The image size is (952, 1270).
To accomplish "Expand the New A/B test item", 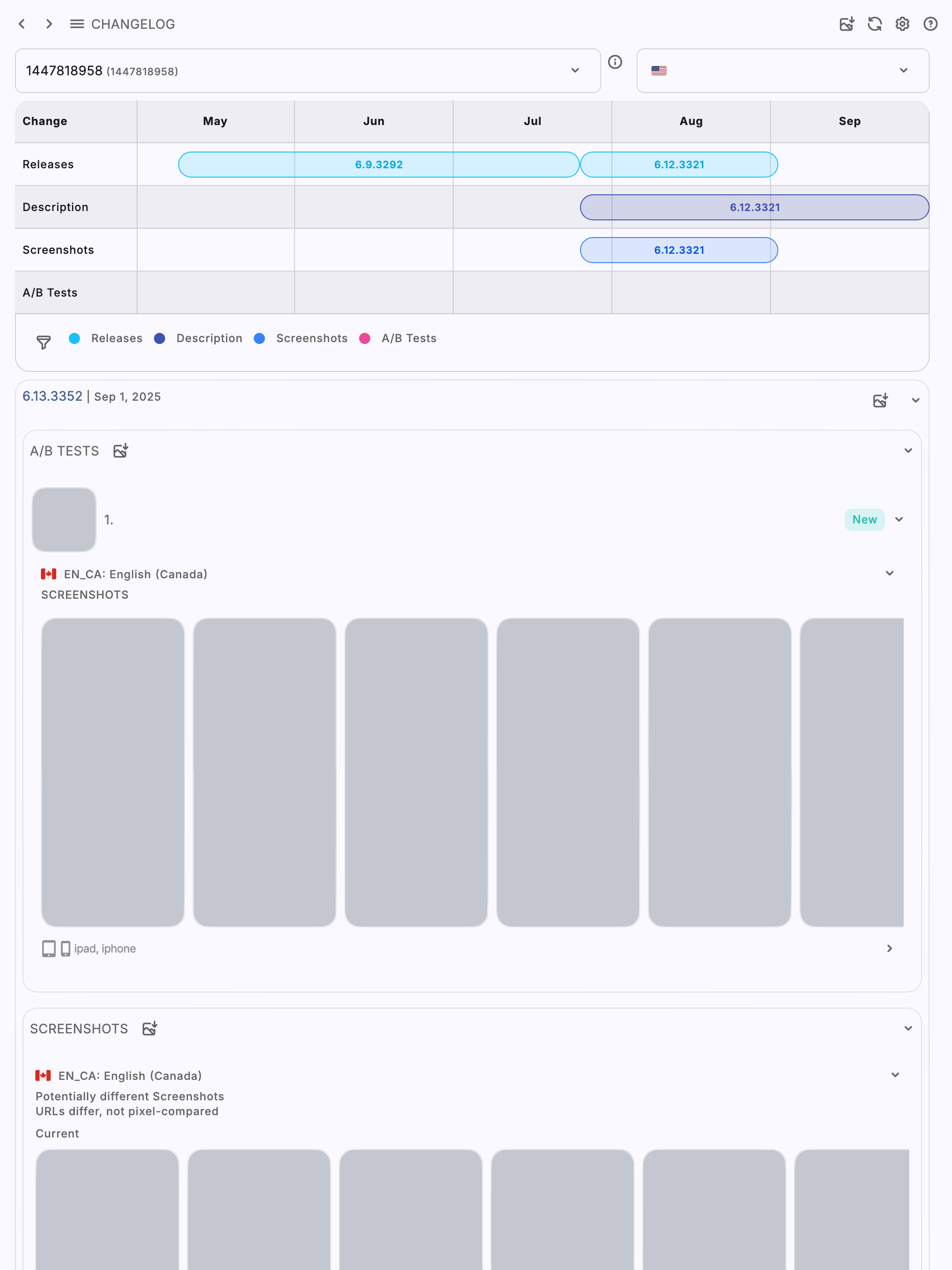I will pyautogui.click(x=899, y=520).
